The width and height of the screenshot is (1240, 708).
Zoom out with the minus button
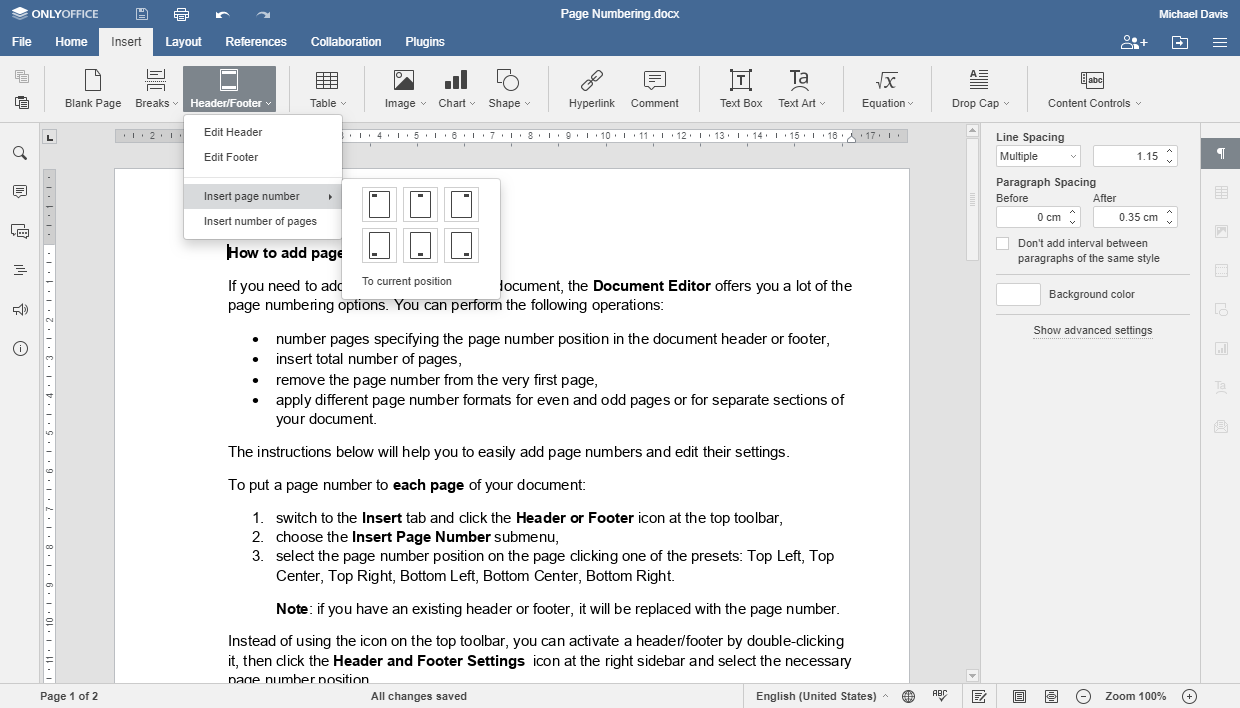click(1083, 696)
